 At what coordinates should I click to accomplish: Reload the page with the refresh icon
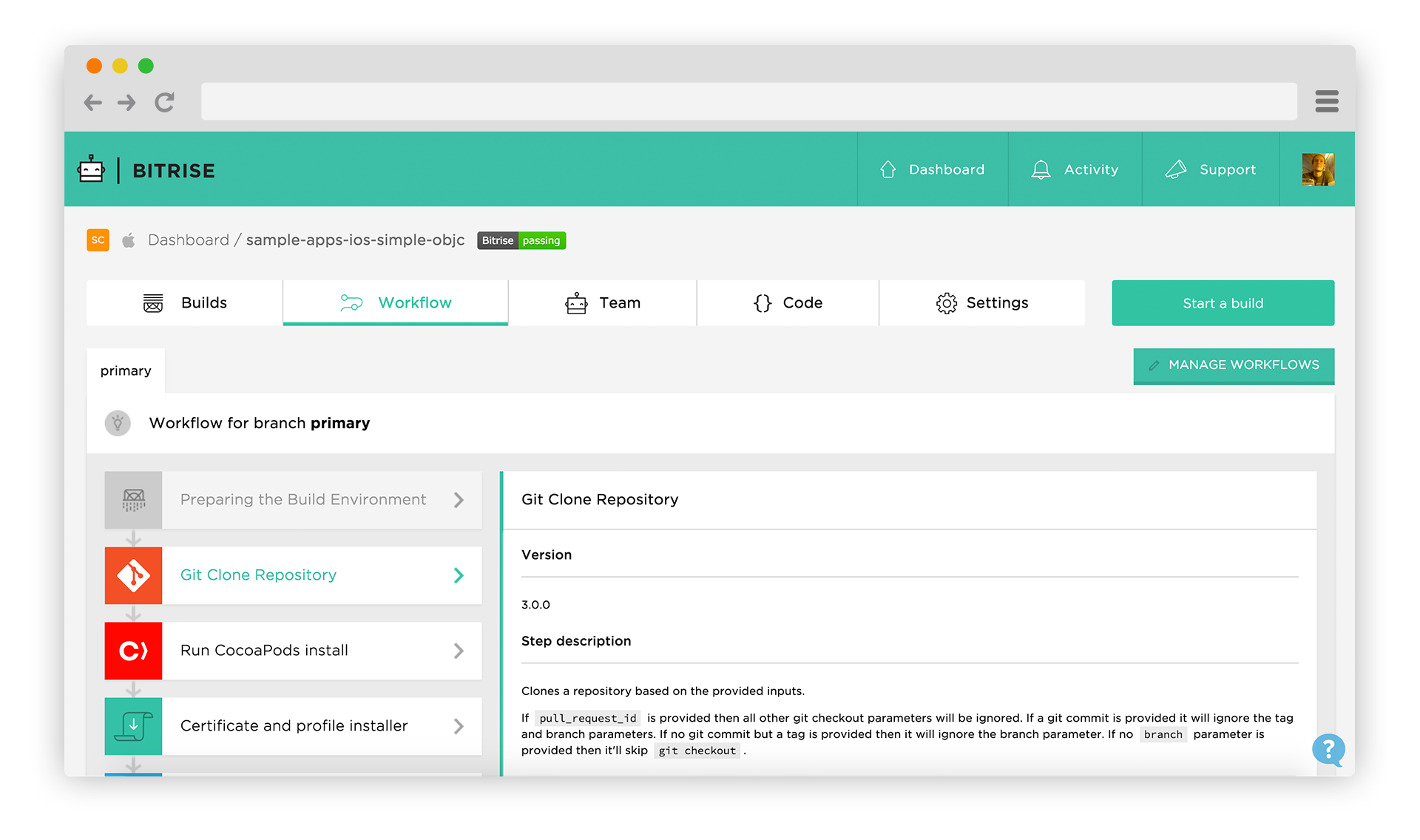point(164,102)
